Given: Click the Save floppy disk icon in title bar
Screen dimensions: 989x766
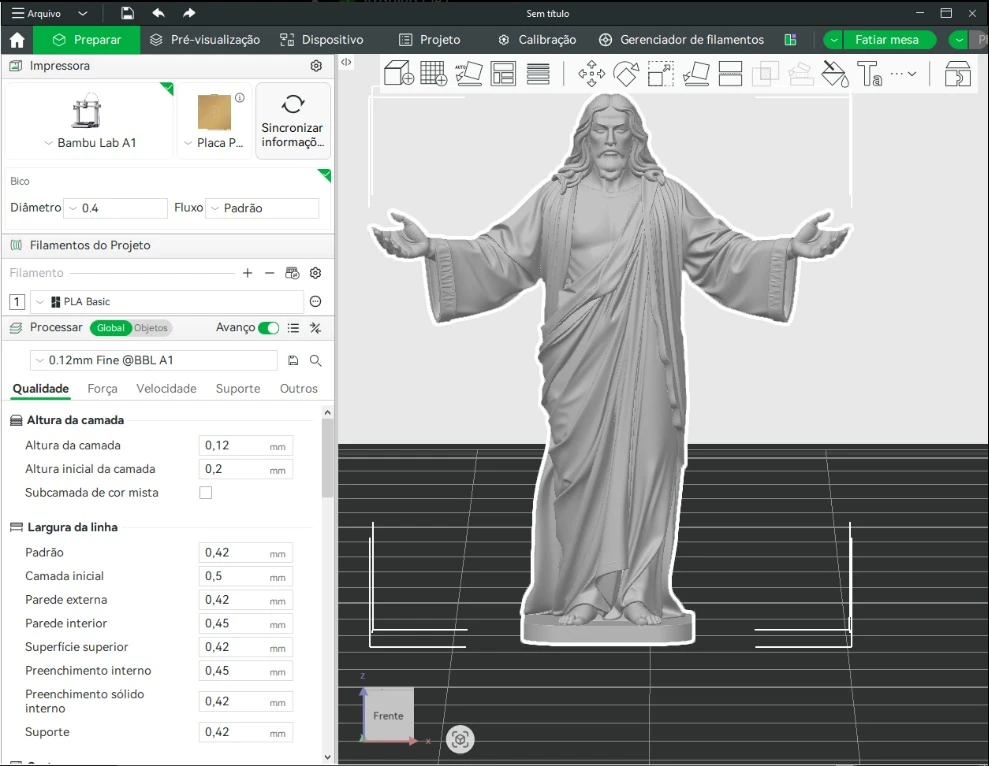Looking at the screenshot, I should point(127,13).
